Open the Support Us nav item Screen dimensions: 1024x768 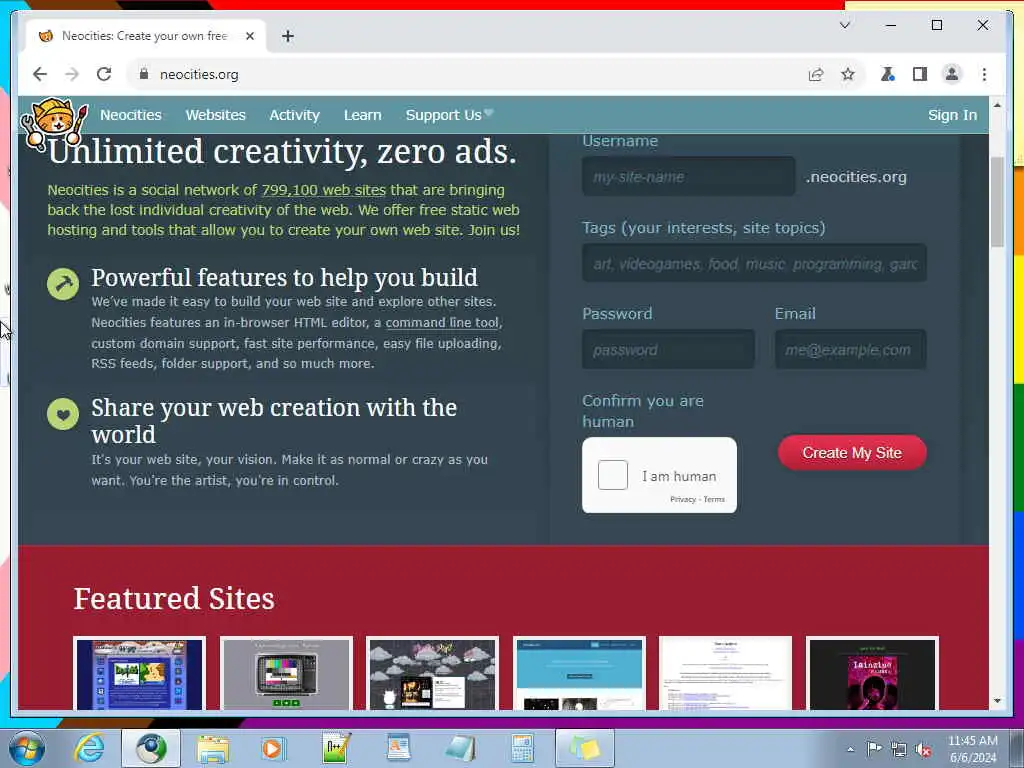(449, 115)
